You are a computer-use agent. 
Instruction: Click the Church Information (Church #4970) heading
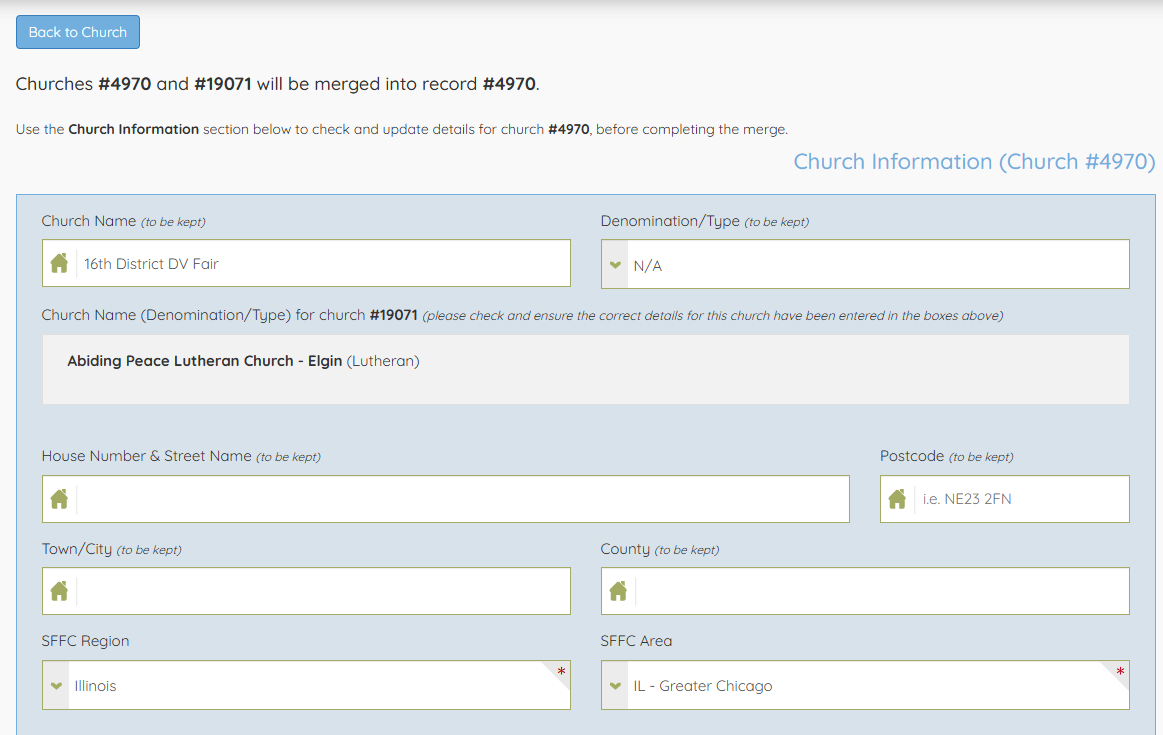974,162
